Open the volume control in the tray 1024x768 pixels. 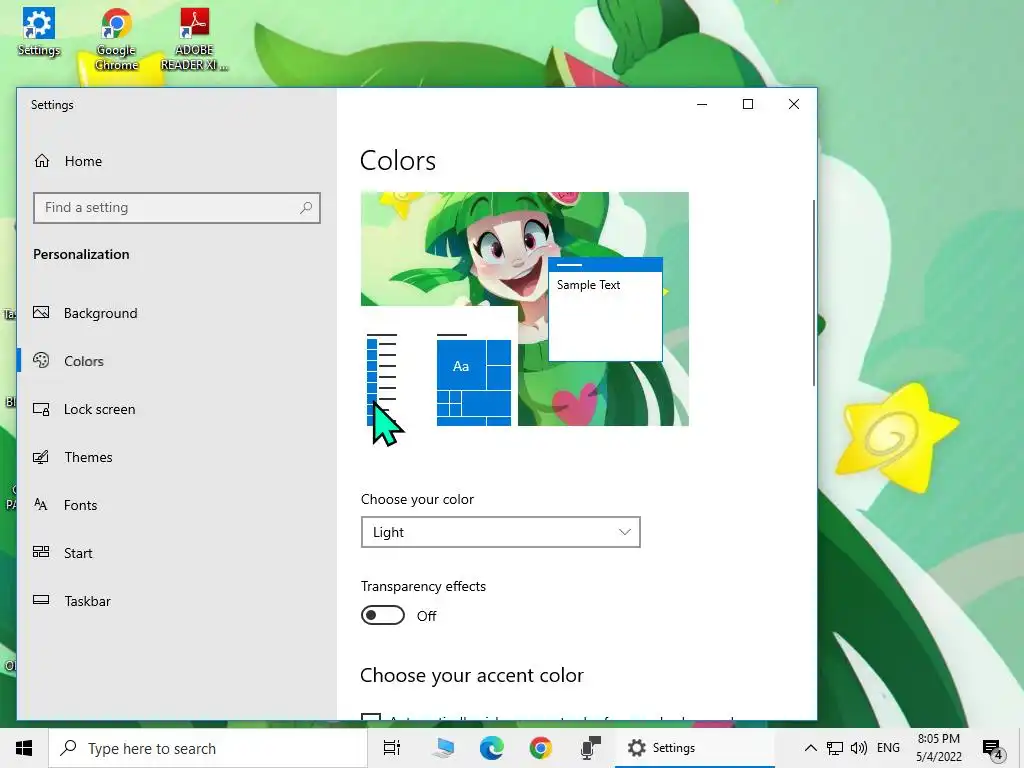click(859, 748)
